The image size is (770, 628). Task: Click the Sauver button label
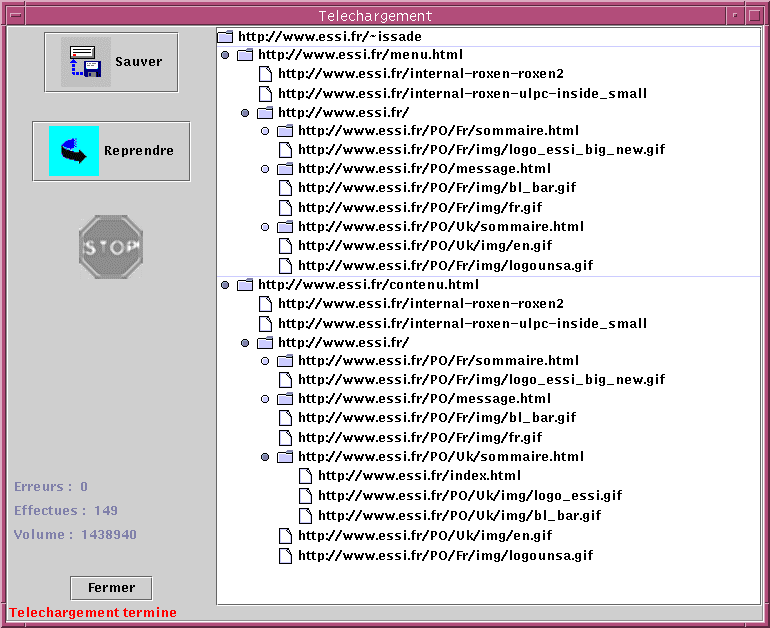(138, 62)
